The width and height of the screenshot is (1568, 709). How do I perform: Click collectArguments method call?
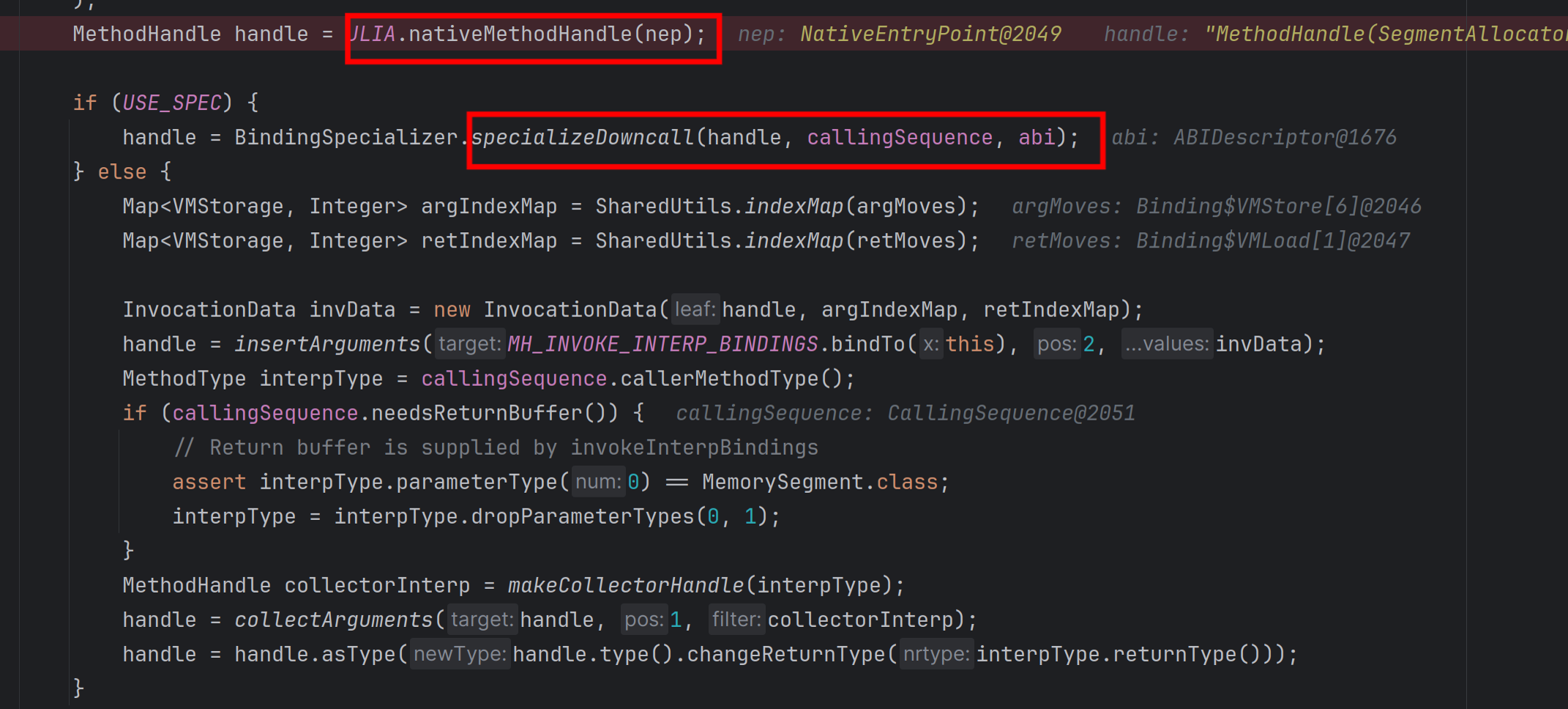tap(333, 619)
